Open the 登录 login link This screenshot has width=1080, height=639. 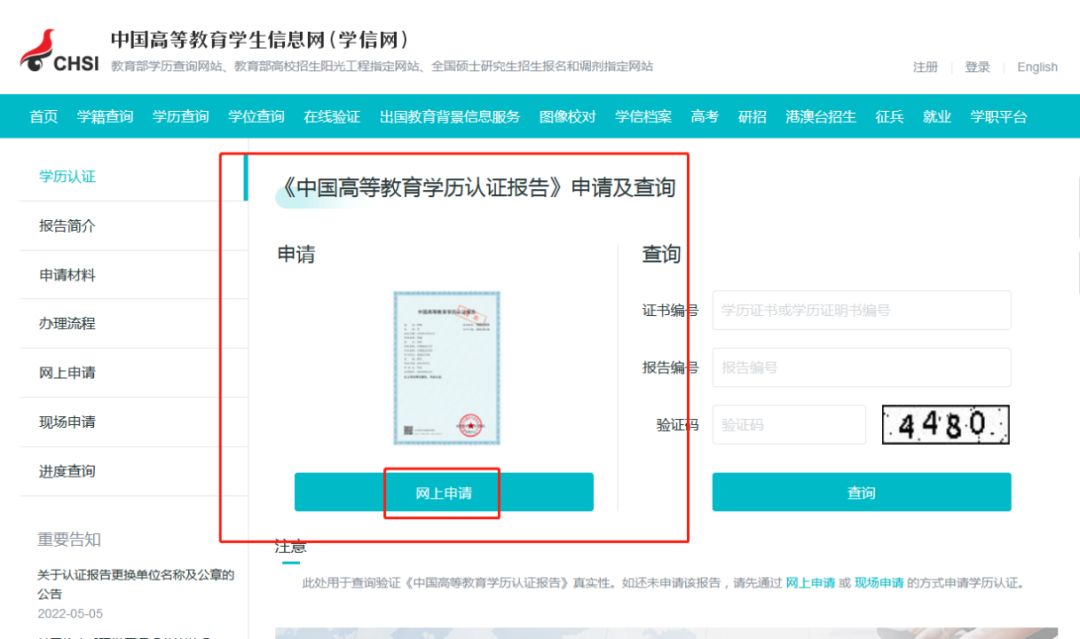point(977,67)
